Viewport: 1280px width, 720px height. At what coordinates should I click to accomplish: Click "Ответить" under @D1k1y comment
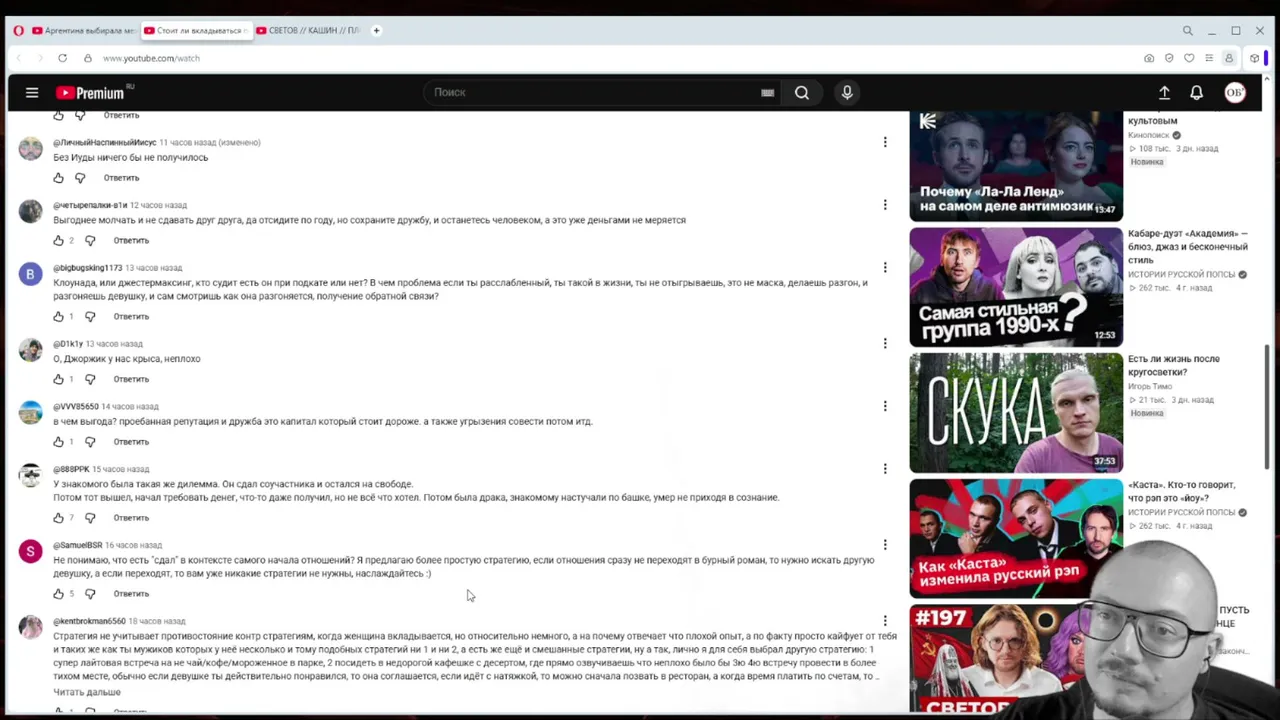tap(131, 379)
